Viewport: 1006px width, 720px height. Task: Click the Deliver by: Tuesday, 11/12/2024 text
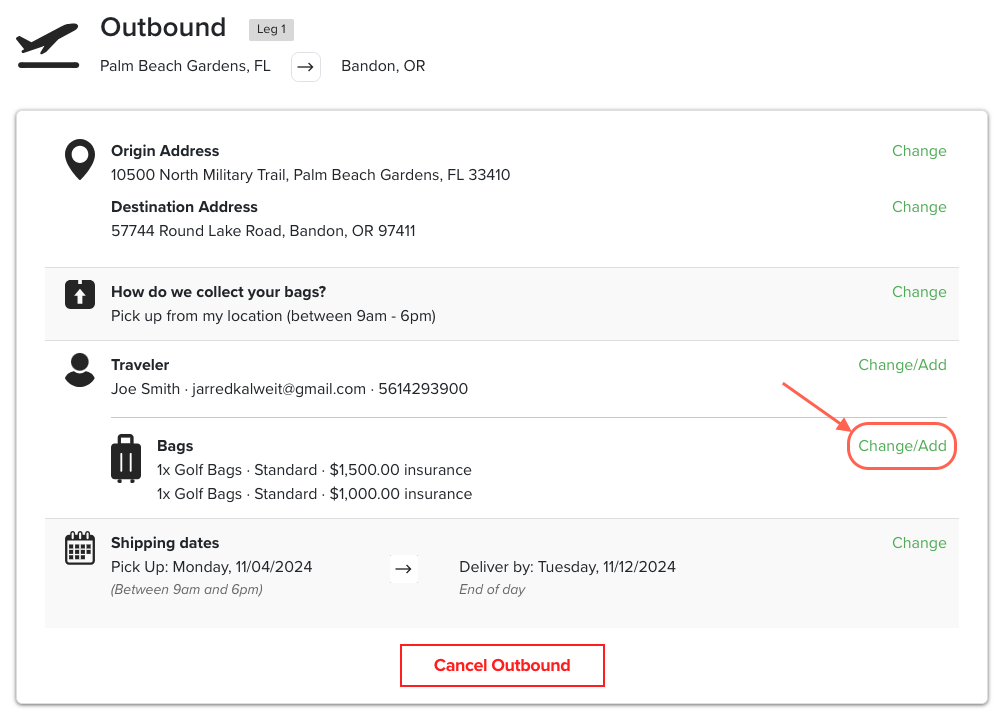click(x=567, y=567)
